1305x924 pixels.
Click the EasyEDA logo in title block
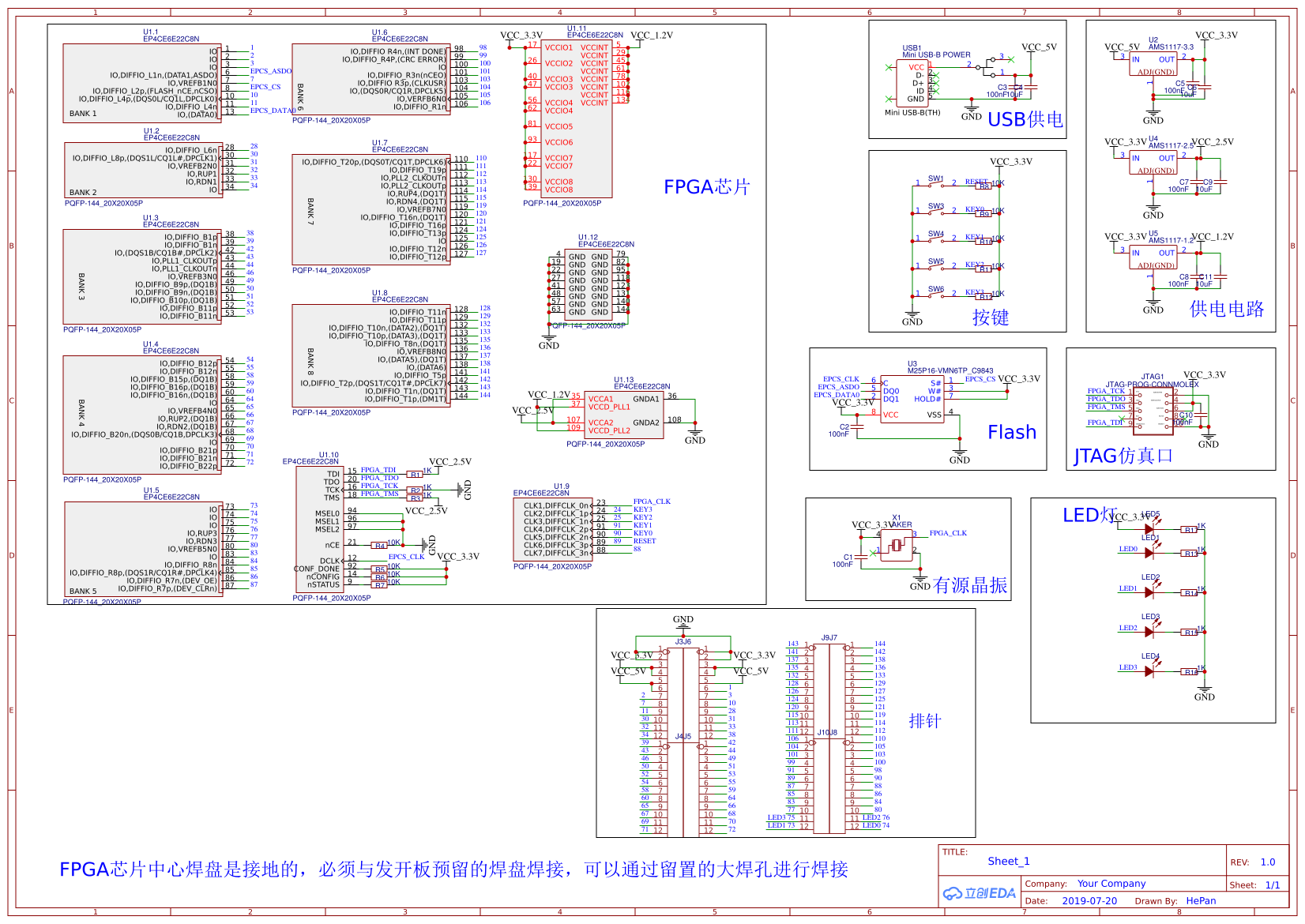[x=979, y=893]
